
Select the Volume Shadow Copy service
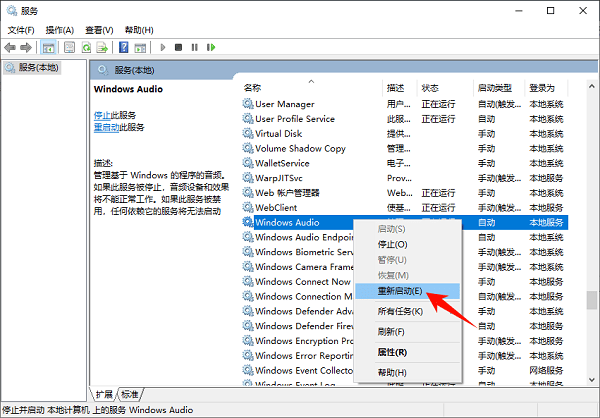(x=405, y=148)
